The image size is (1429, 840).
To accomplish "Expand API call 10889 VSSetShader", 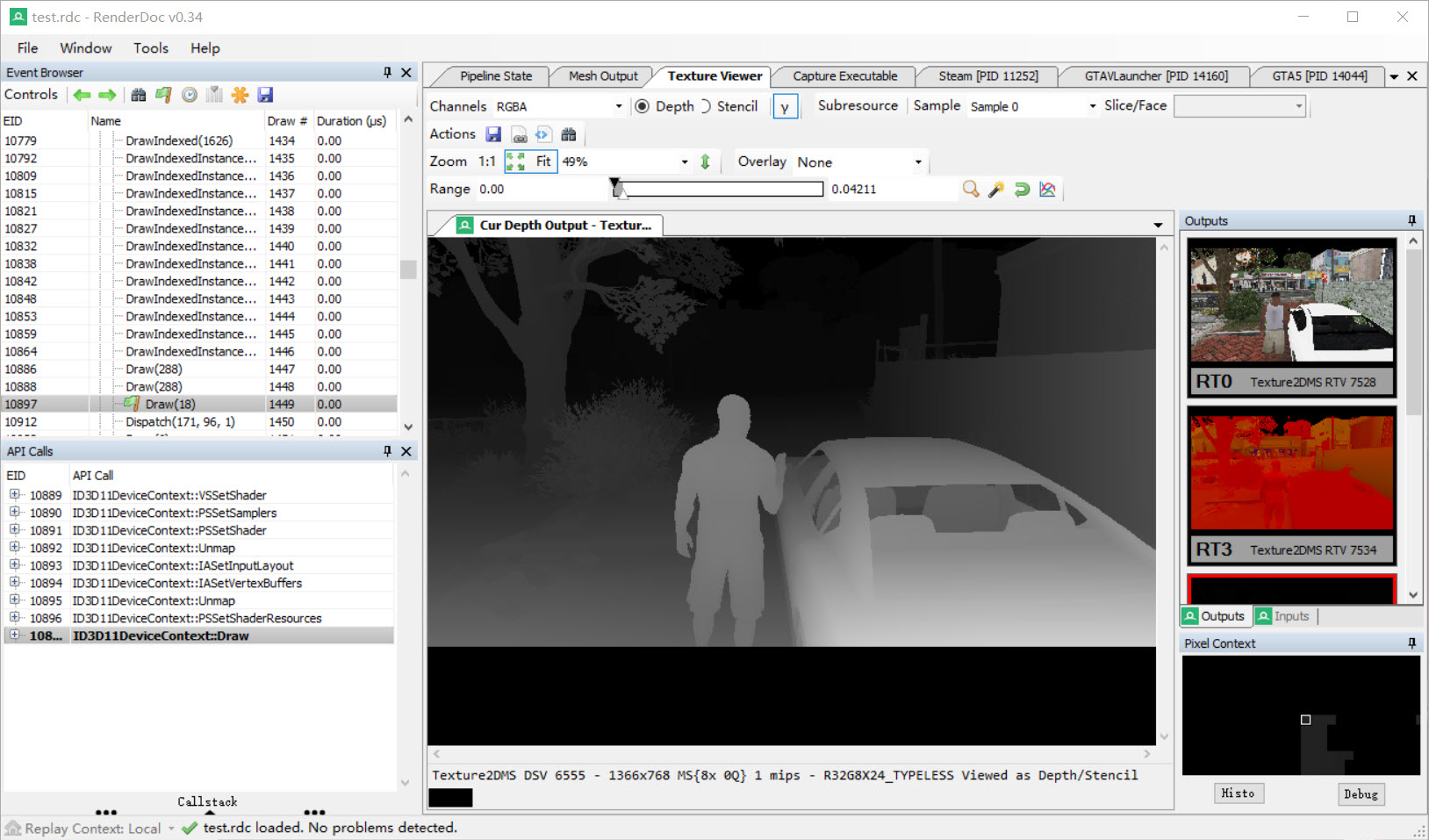I will pyautogui.click(x=15, y=495).
